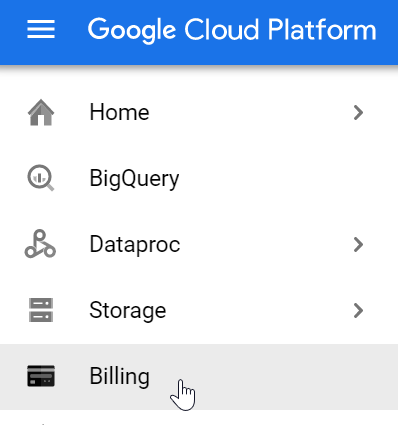This screenshot has height=425, width=398.
Task: Select the BigQuery magnifier icon
Action: 41,178
